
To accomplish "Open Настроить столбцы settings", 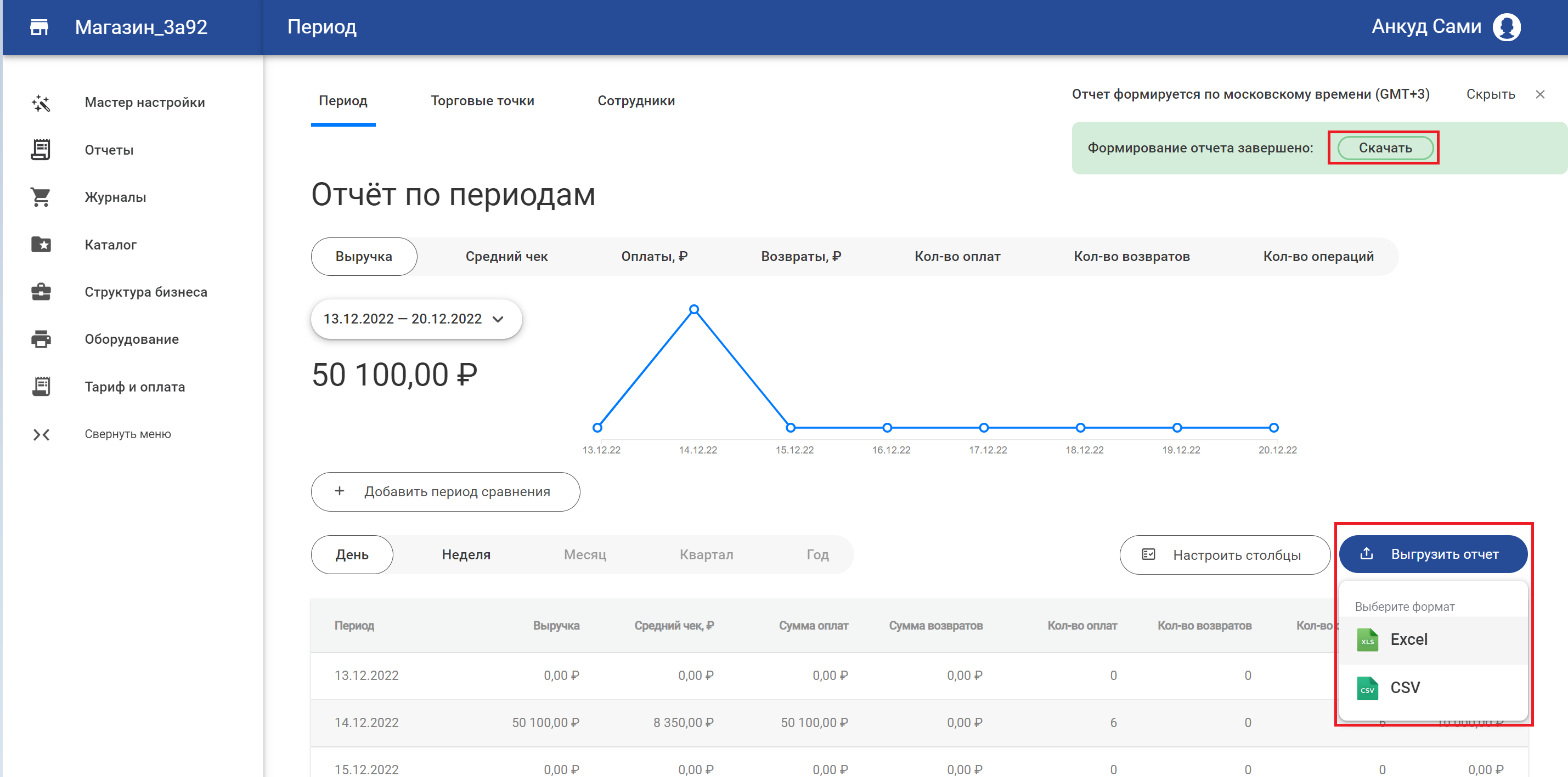I will tap(1225, 555).
